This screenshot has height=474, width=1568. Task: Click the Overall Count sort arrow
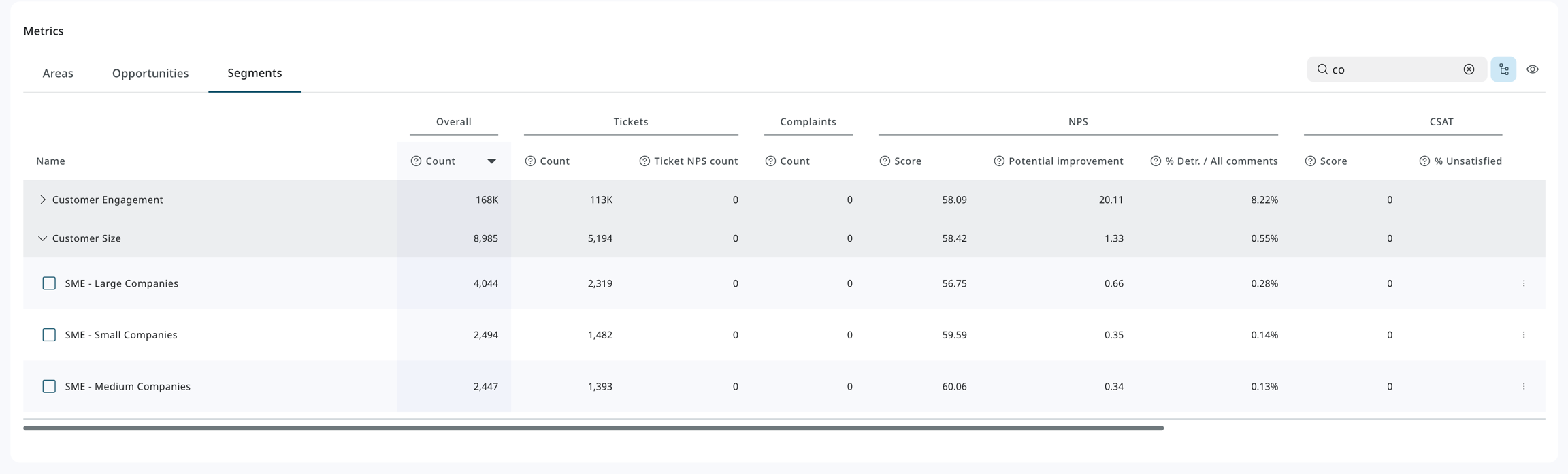pyautogui.click(x=491, y=161)
